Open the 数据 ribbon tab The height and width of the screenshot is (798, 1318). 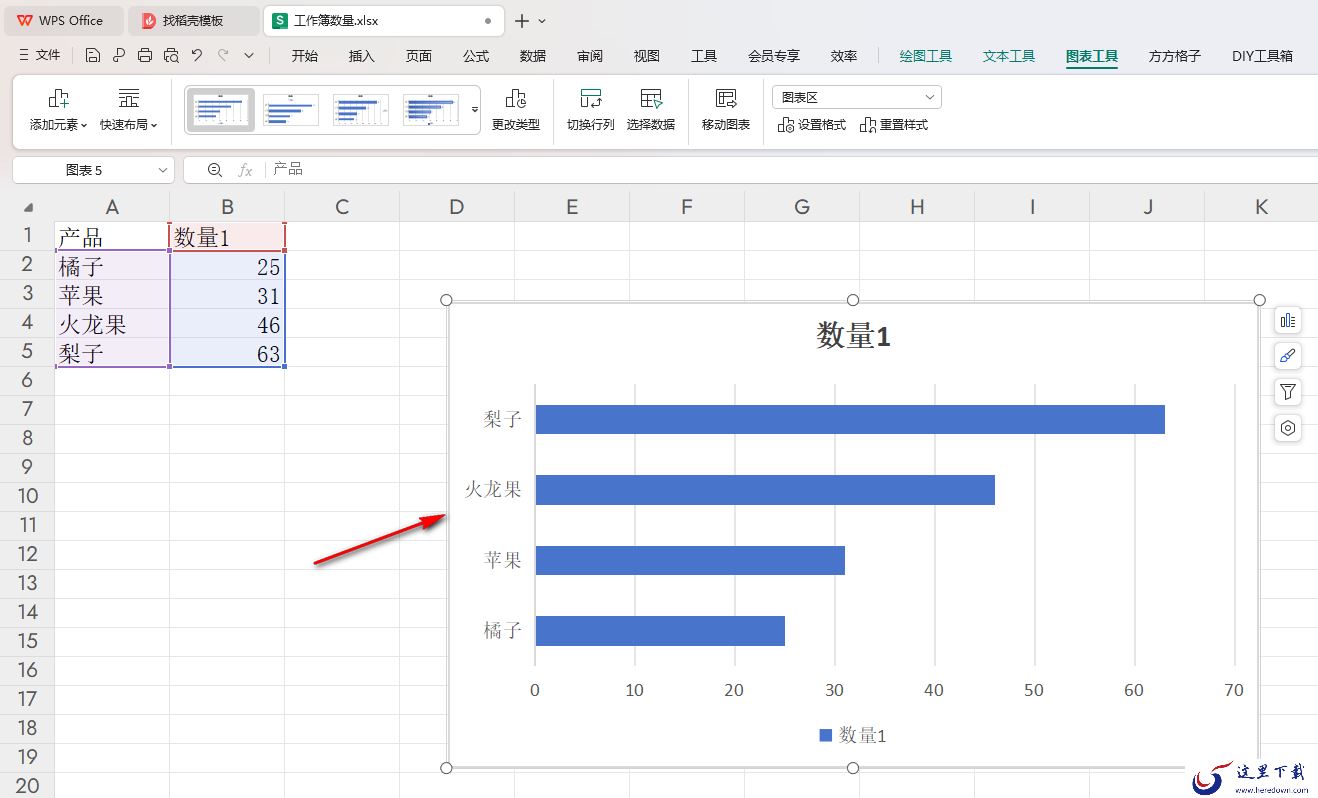533,56
